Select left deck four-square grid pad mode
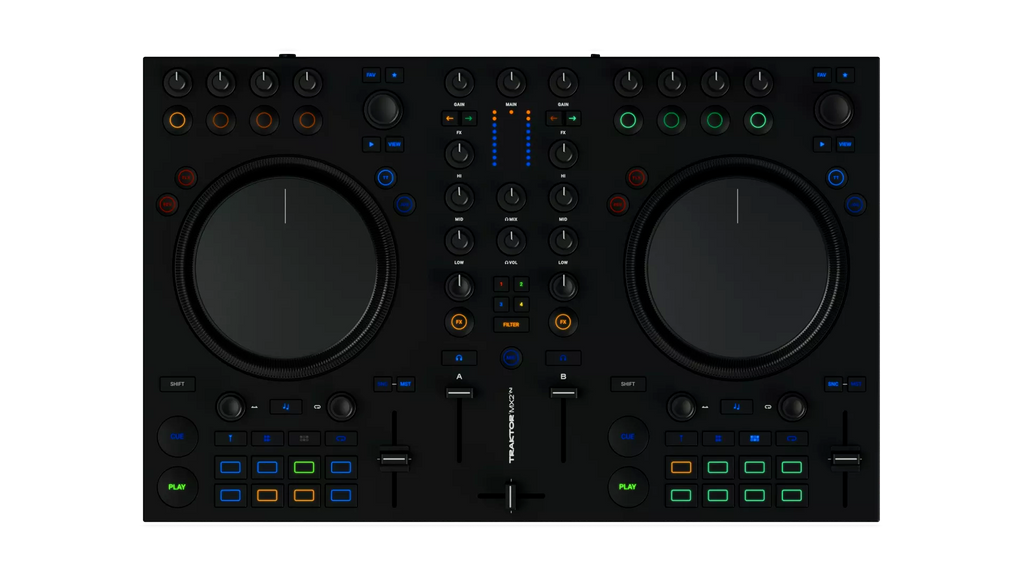The height and width of the screenshot is (576, 1024). point(267,438)
